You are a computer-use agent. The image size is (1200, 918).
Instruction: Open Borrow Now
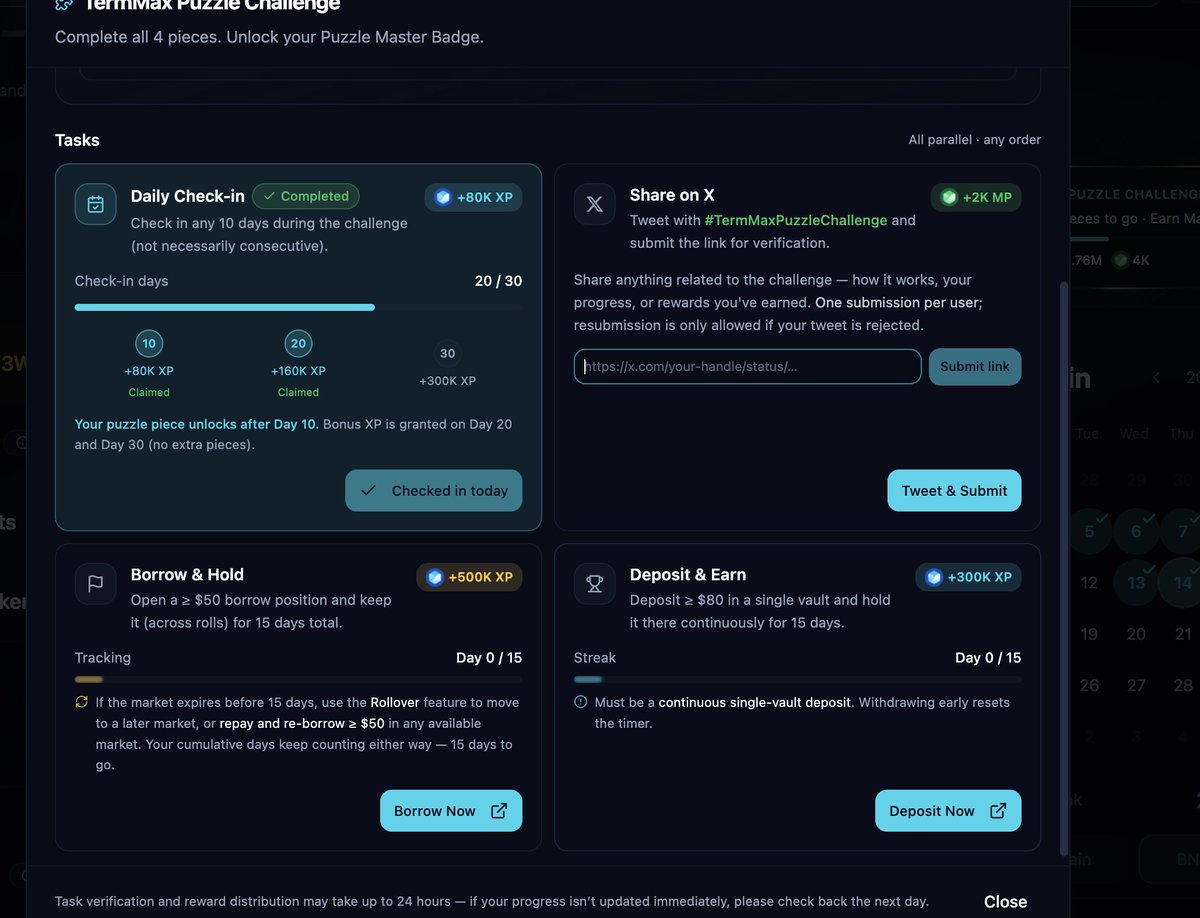451,811
